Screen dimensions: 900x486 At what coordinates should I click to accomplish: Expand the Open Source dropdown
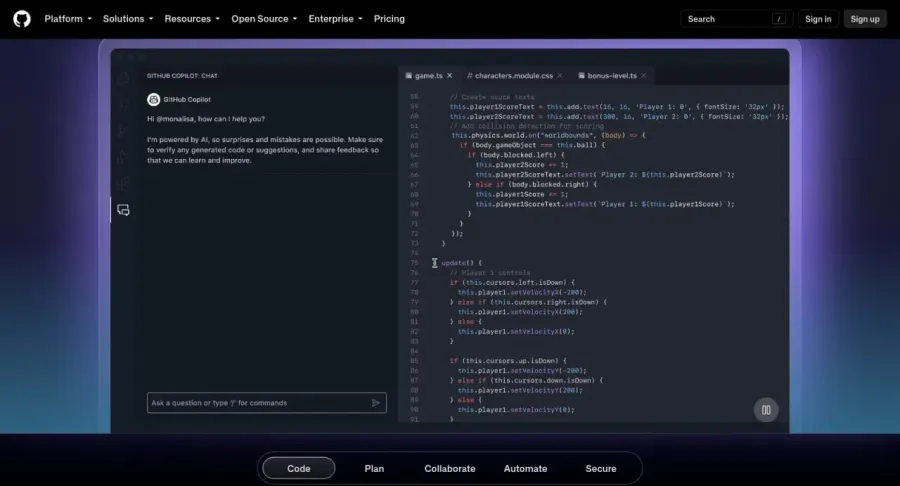[264, 19]
